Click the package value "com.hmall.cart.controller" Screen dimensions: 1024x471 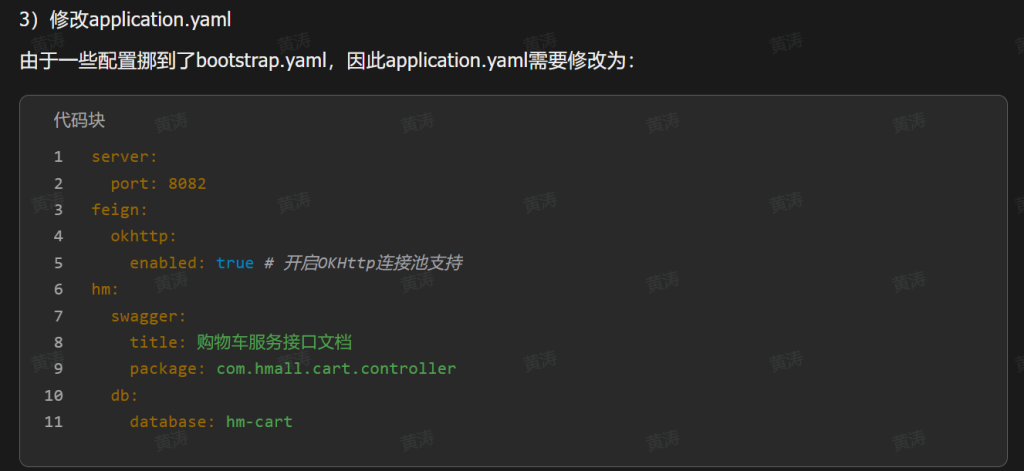click(x=336, y=369)
